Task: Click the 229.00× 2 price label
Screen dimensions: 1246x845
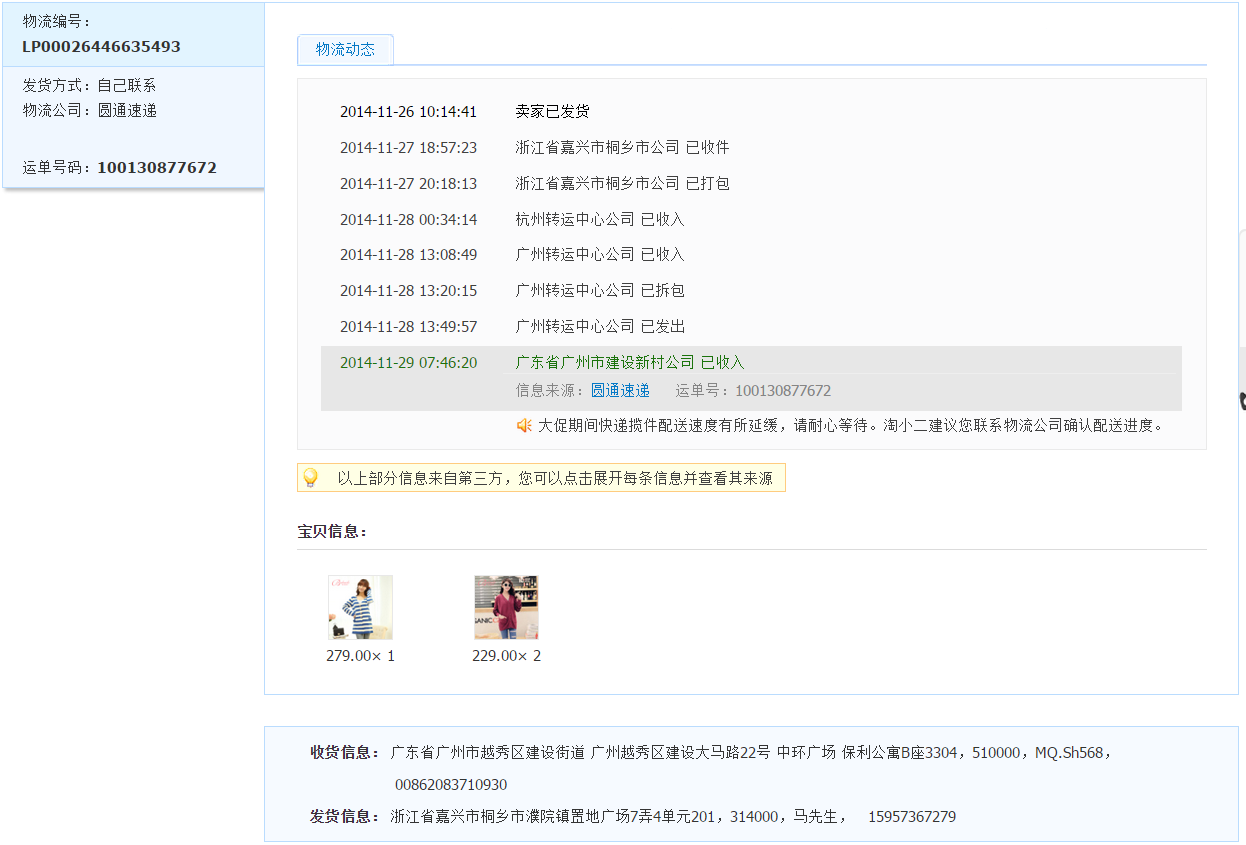Action: point(506,656)
